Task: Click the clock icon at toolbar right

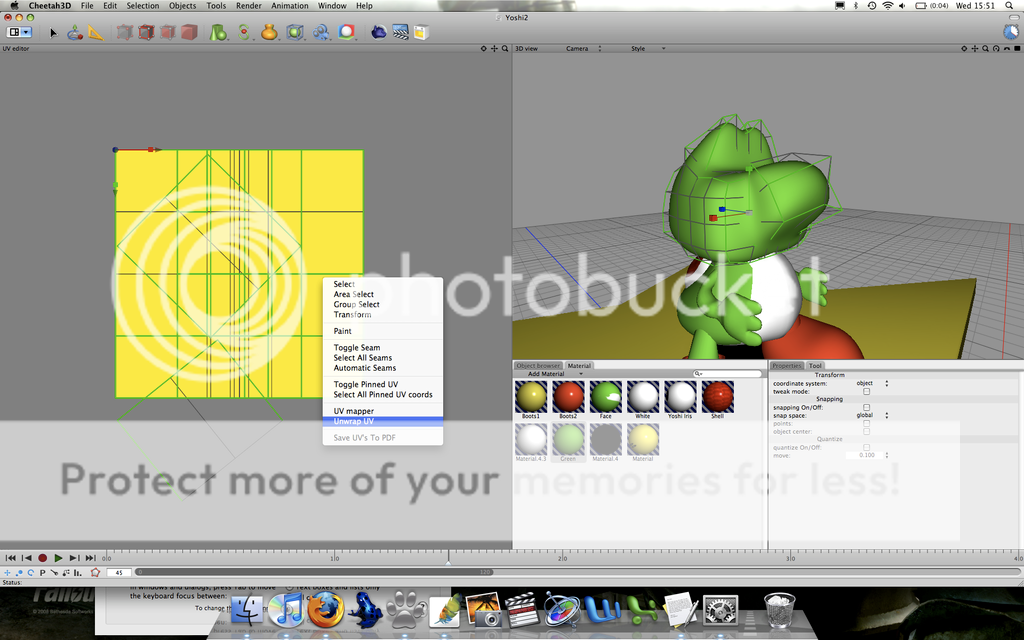Action: pos(1011,31)
